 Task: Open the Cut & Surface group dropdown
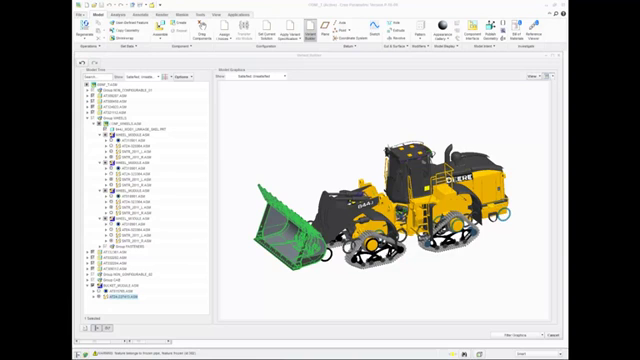click(396, 47)
